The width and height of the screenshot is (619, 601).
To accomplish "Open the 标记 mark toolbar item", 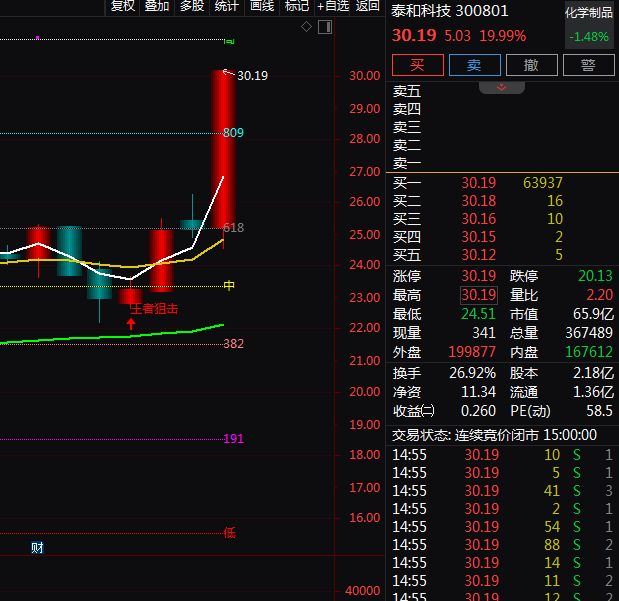I will click(296, 6).
